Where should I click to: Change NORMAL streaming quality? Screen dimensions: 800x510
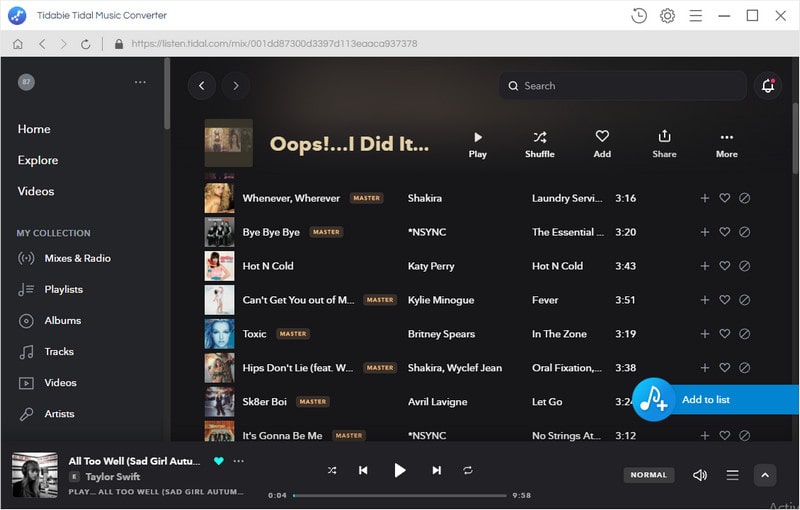[648, 475]
